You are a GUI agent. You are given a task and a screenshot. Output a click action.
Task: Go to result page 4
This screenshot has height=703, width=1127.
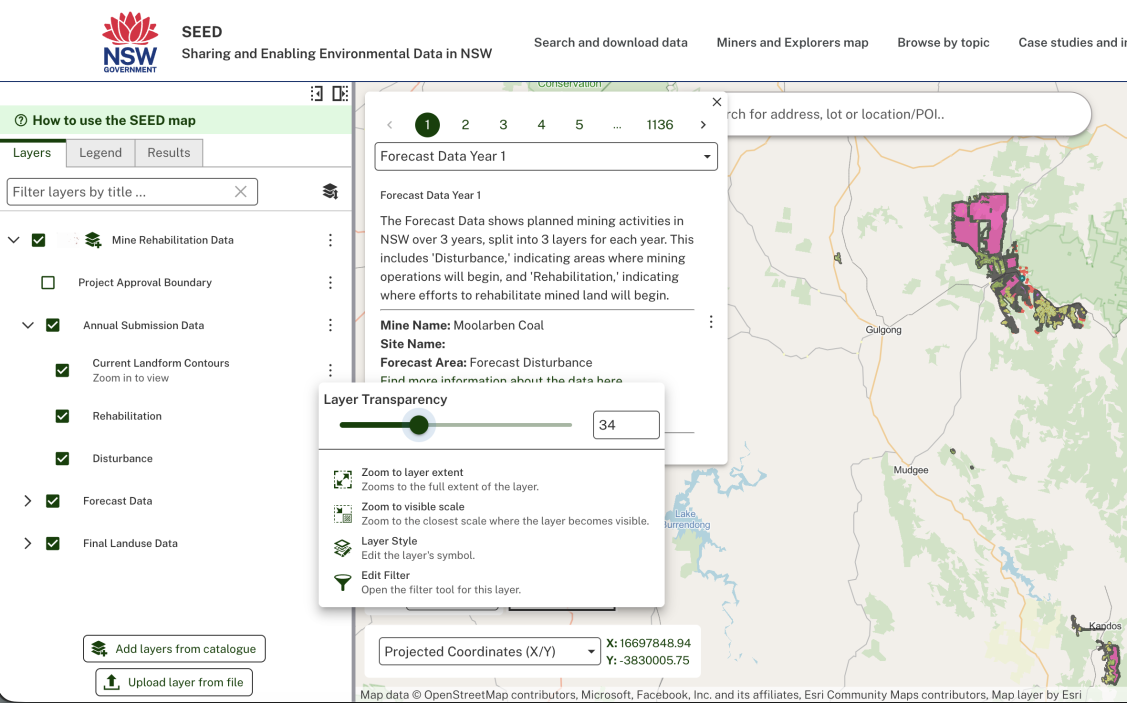[x=541, y=125]
